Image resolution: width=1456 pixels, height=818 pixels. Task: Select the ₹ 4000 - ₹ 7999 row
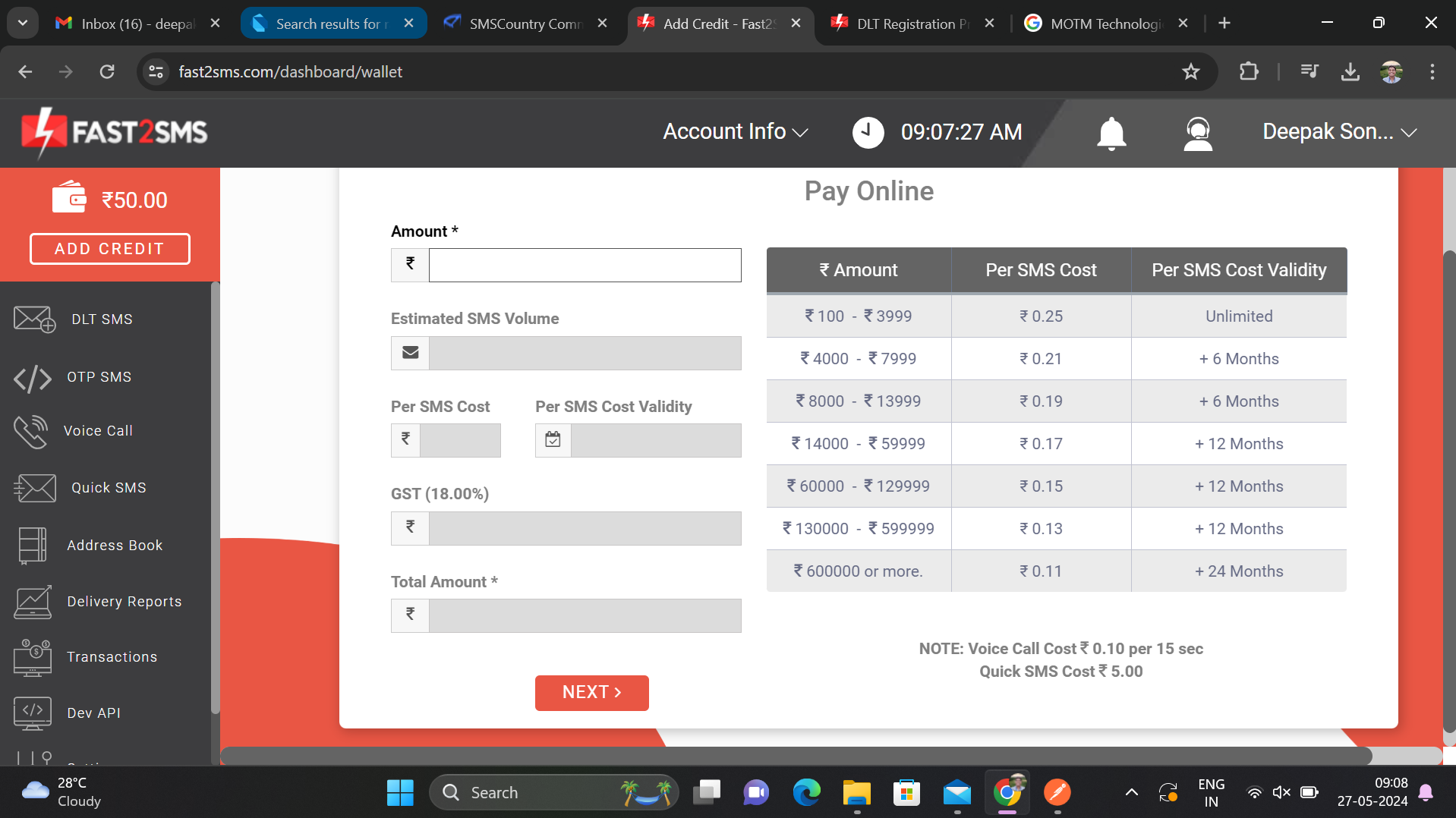(1057, 359)
